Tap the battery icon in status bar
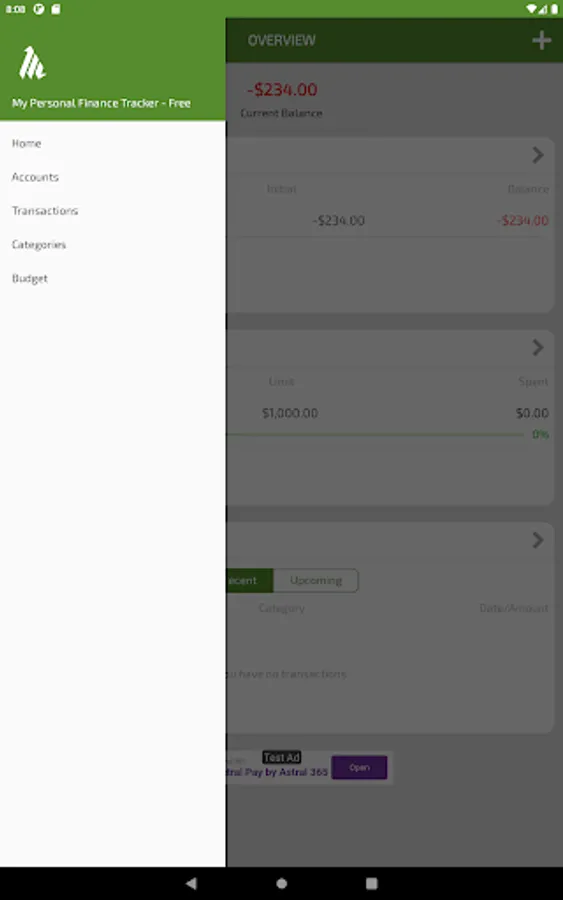The image size is (563, 900). click(554, 9)
